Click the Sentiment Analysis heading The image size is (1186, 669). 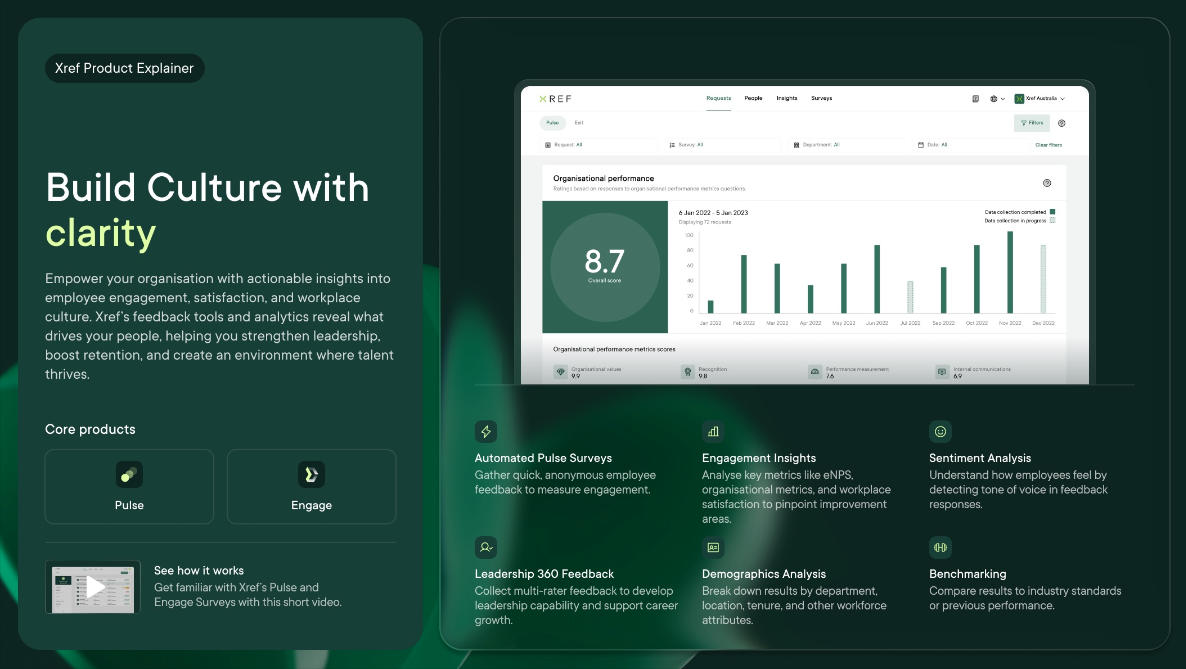pos(980,458)
